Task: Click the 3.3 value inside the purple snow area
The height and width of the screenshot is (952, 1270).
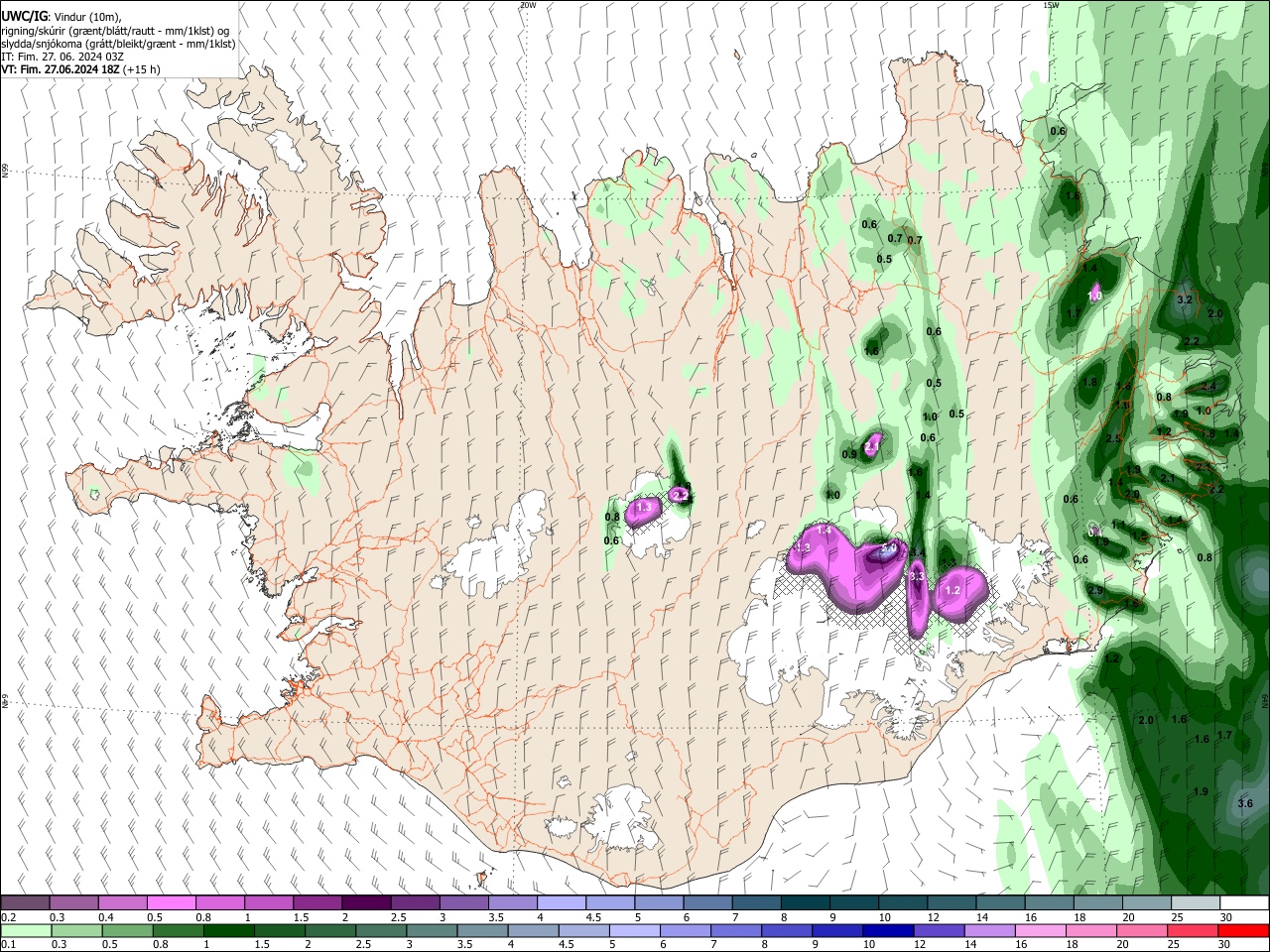Action: (x=917, y=575)
